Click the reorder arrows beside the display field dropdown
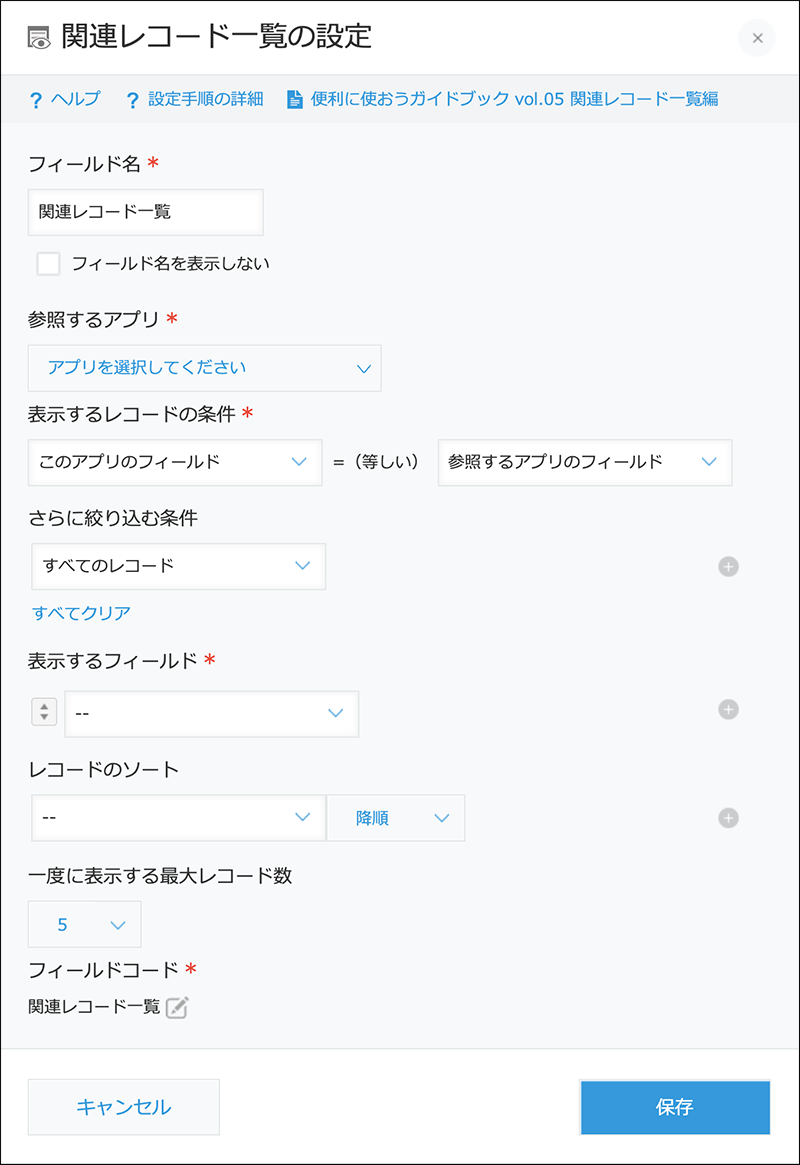Viewport: 800px width, 1165px height. click(44, 713)
